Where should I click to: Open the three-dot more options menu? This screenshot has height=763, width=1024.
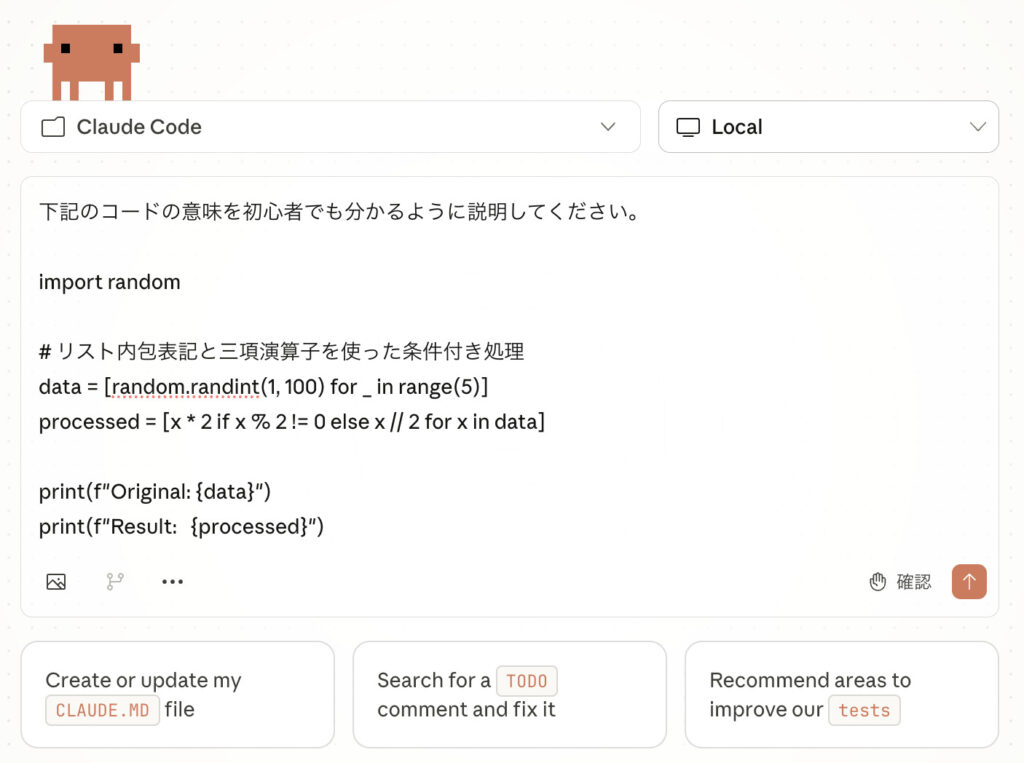click(x=173, y=581)
